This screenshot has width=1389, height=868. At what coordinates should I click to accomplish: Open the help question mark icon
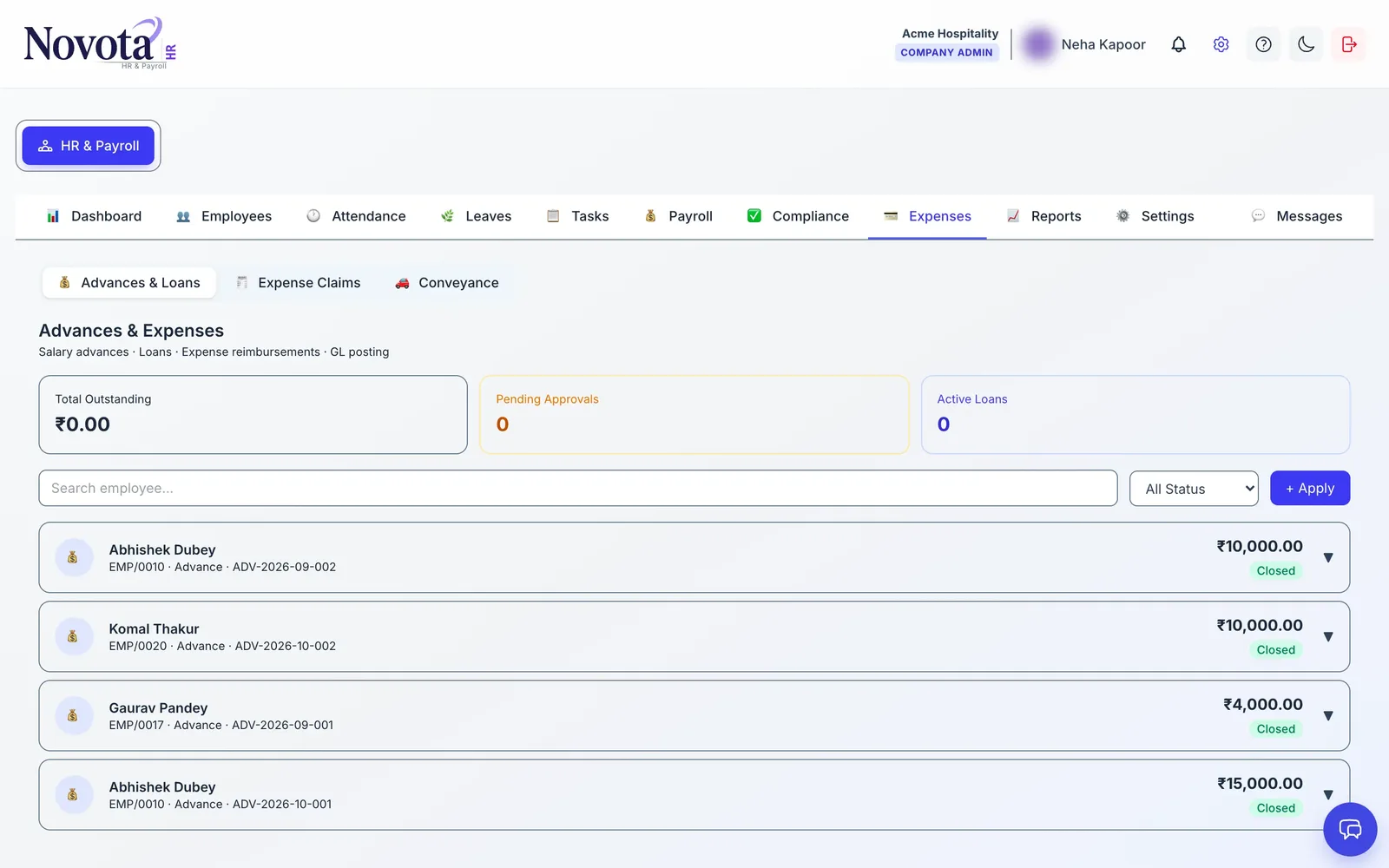[x=1263, y=44]
